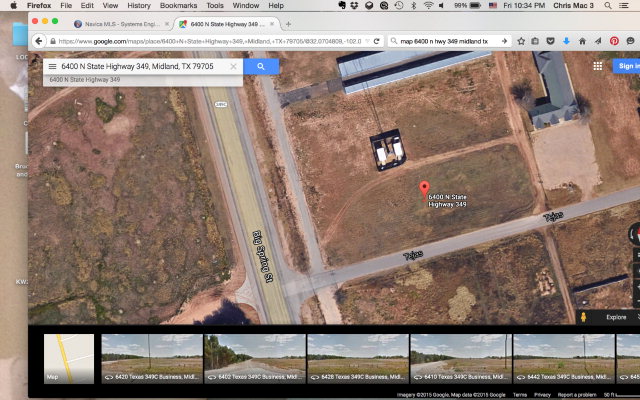Click the Privacy link

[542, 395]
